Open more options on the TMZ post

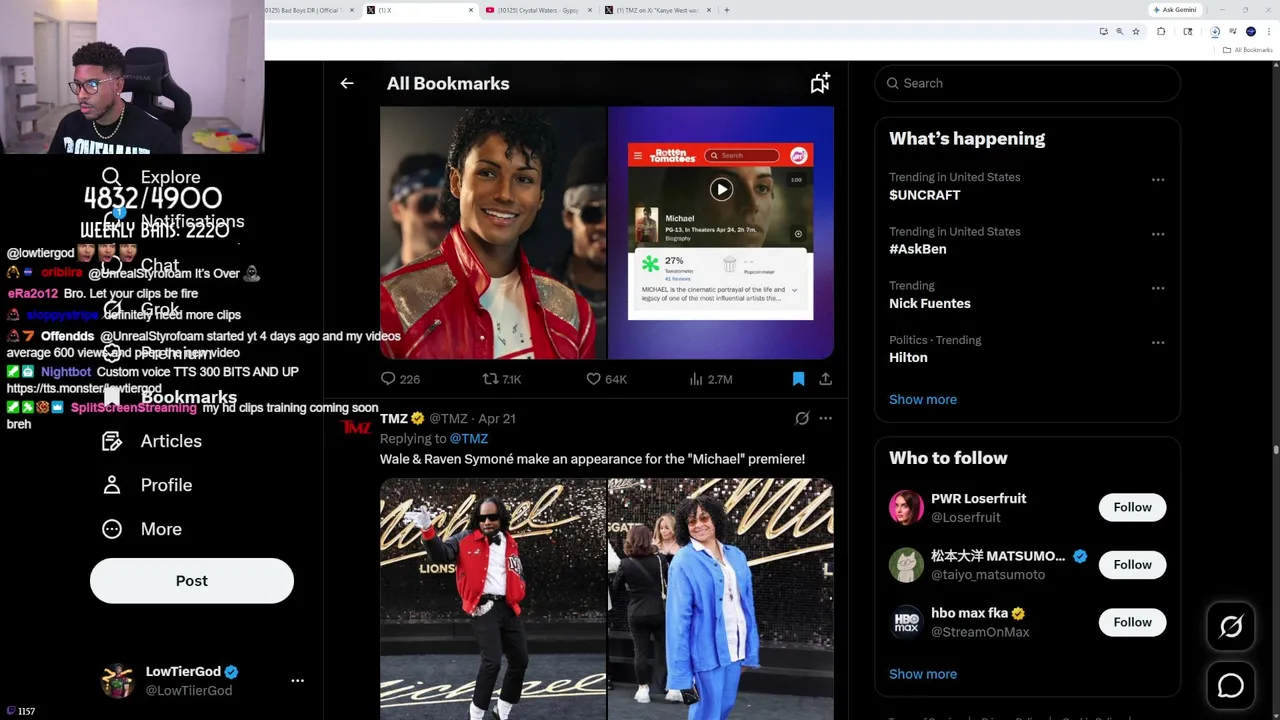point(825,418)
